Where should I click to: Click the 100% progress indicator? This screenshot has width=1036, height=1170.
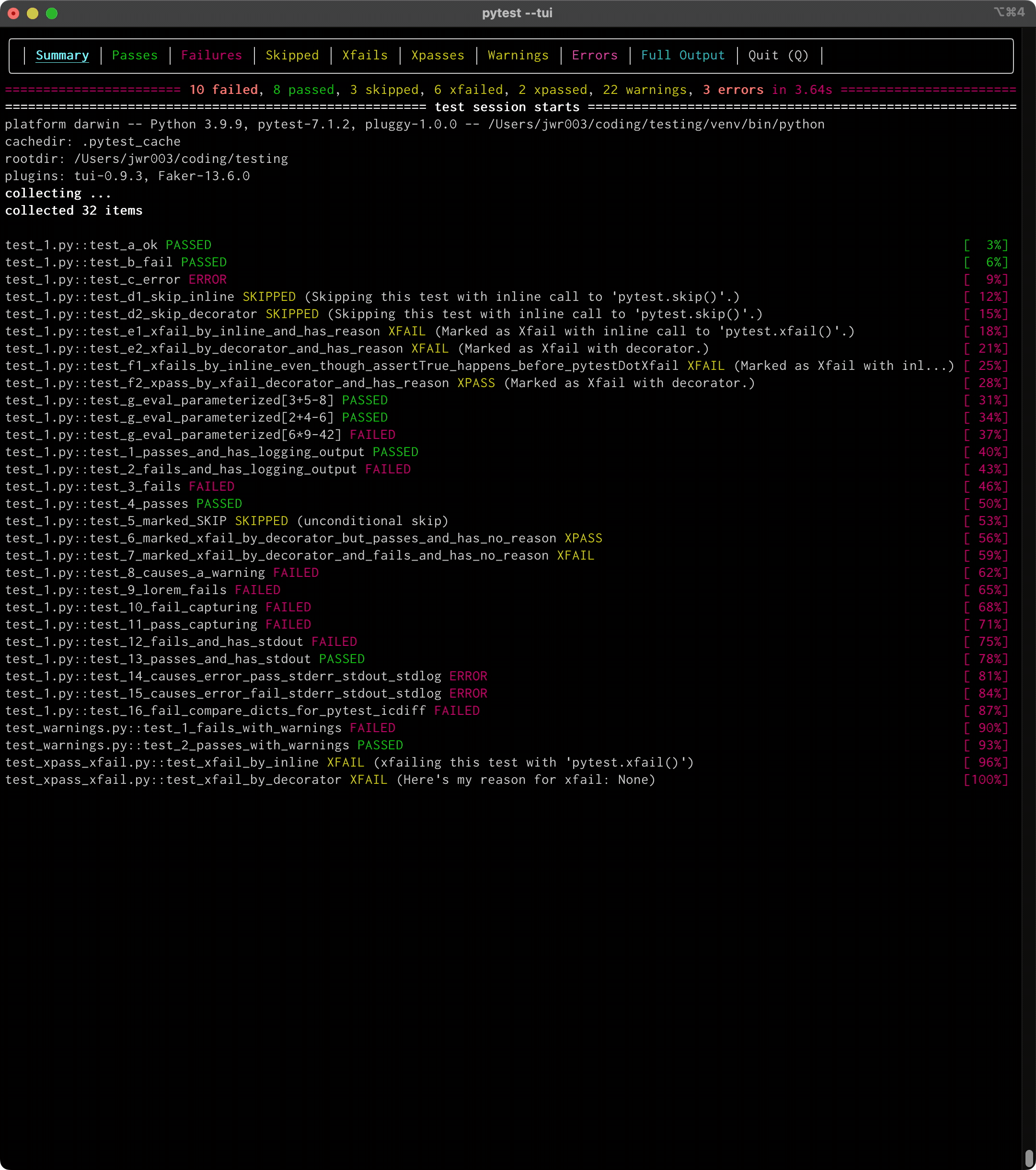pos(986,780)
